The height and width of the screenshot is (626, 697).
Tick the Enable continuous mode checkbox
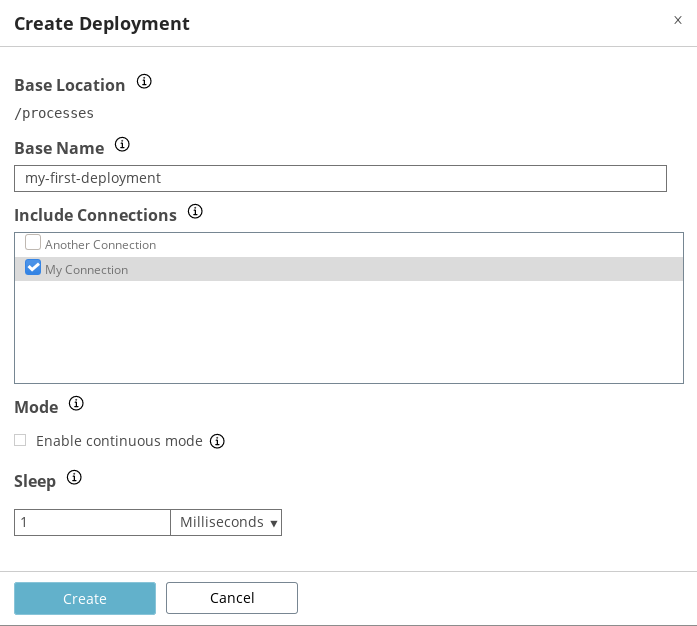(x=20, y=440)
